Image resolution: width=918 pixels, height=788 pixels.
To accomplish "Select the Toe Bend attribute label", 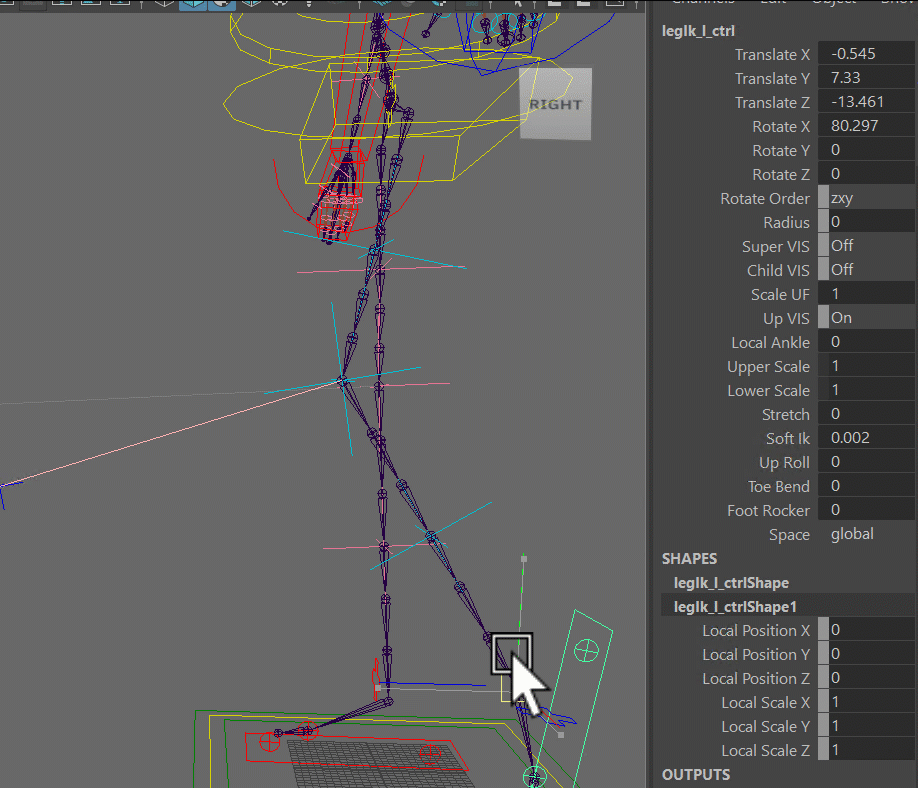I will [x=779, y=486].
